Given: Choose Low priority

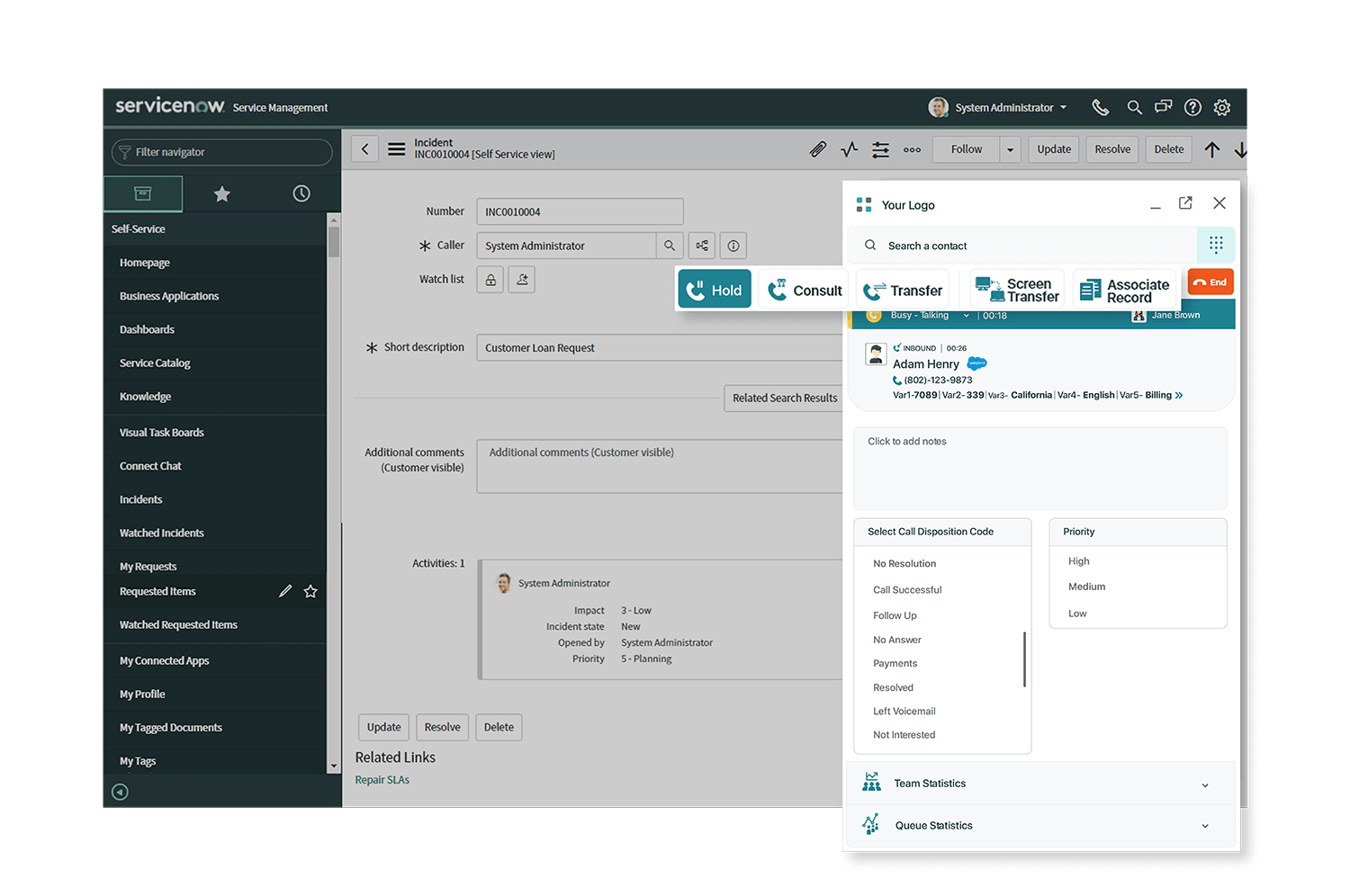Looking at the screenshot, I should pyautogui.click(x=1077, y=613).
